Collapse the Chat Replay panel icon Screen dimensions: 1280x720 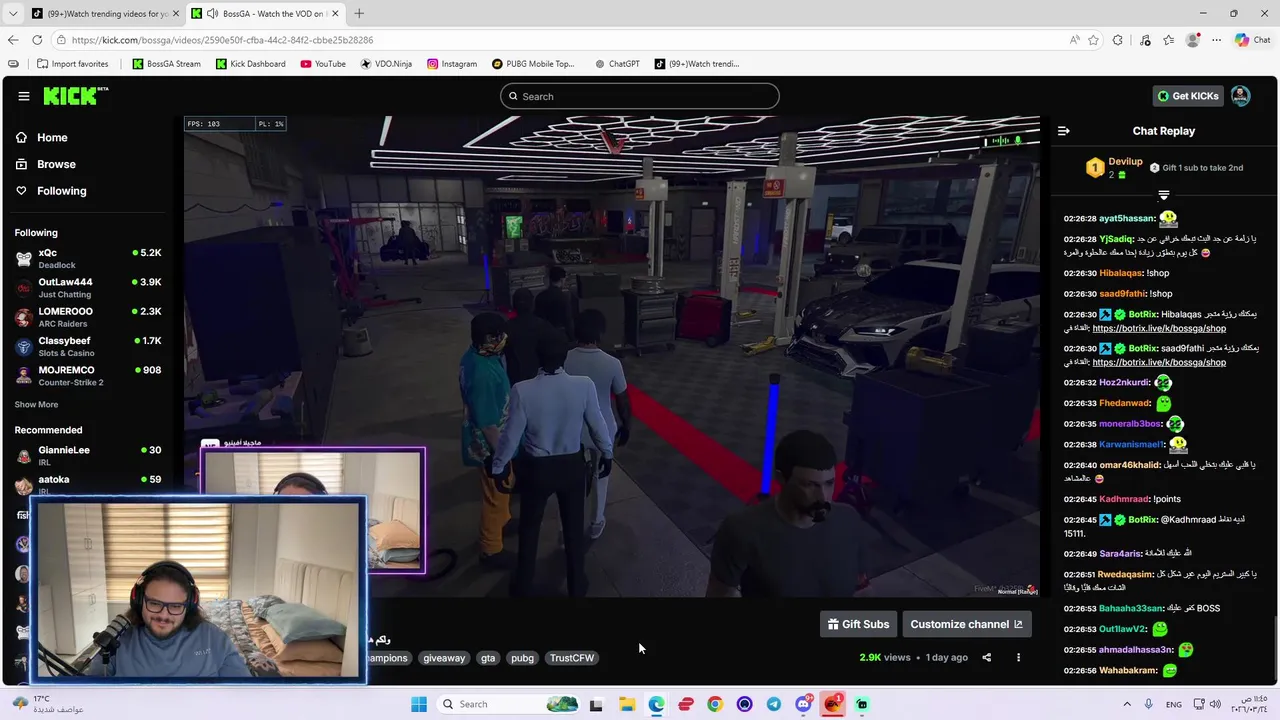(x=1064, y=131)
